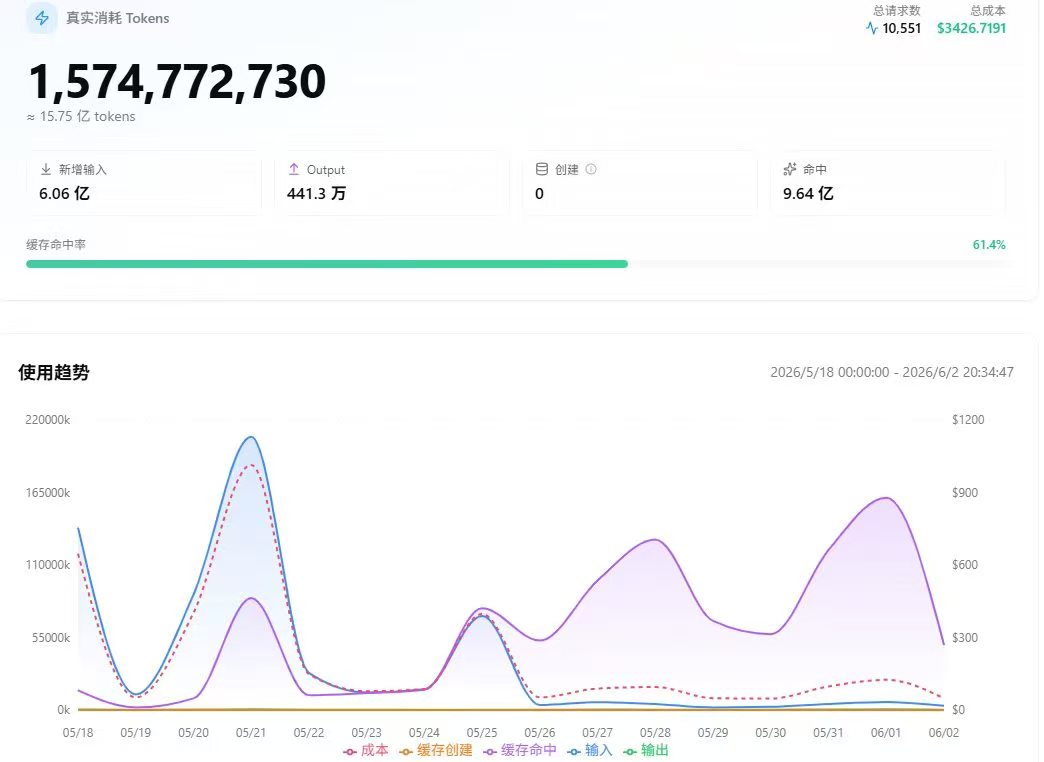
Task: Click the 10,551 total requests number
Action: point(902,28)
